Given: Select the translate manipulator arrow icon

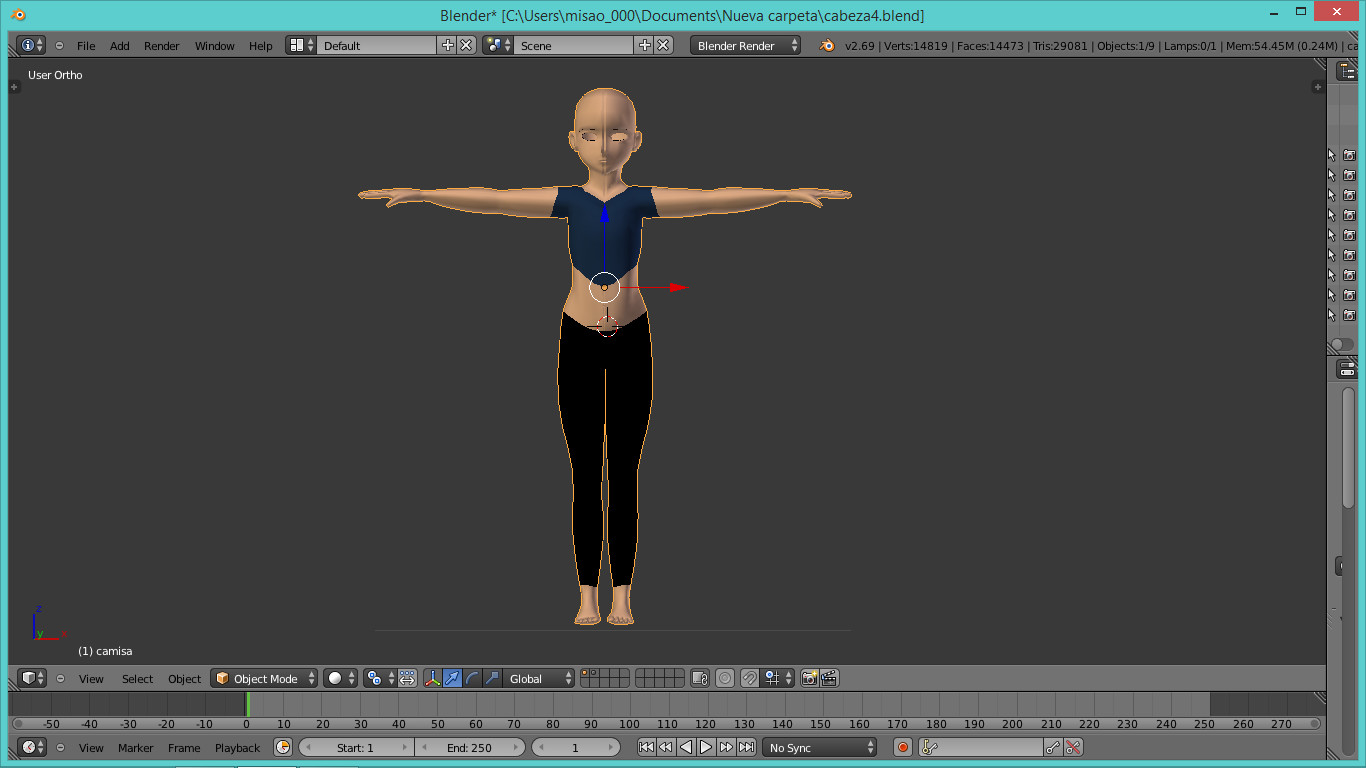Looking at the screenshot, I should point(452,678).
